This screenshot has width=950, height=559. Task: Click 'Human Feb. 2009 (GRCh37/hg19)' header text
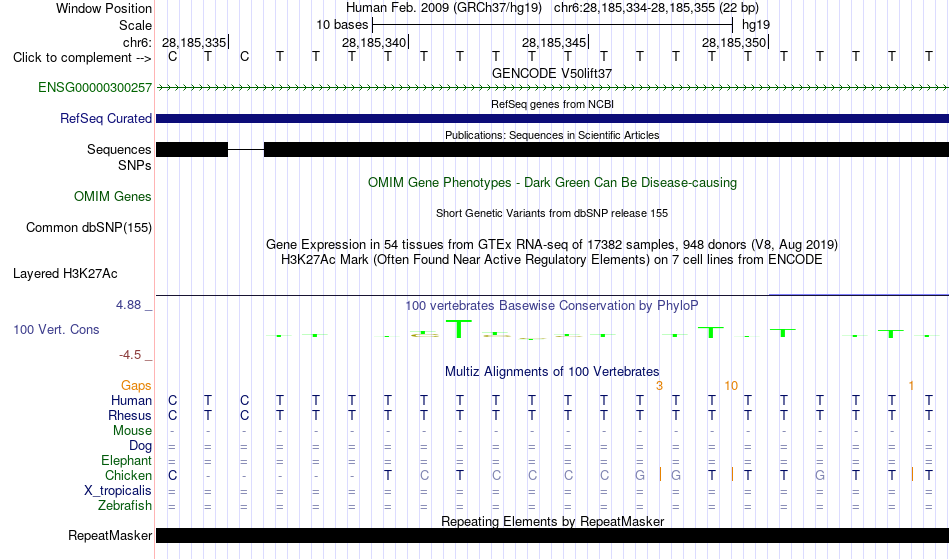coord(445,8)
